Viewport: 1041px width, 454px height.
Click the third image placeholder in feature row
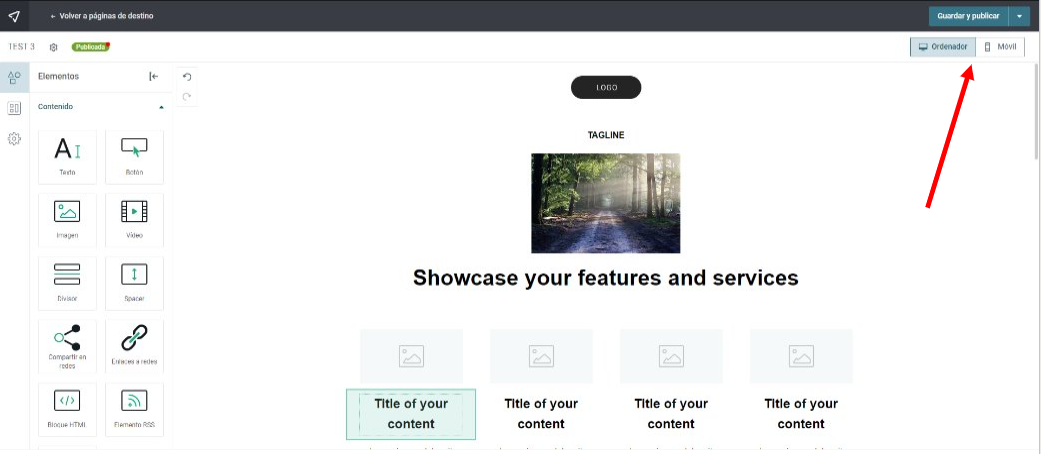[671, 356]
